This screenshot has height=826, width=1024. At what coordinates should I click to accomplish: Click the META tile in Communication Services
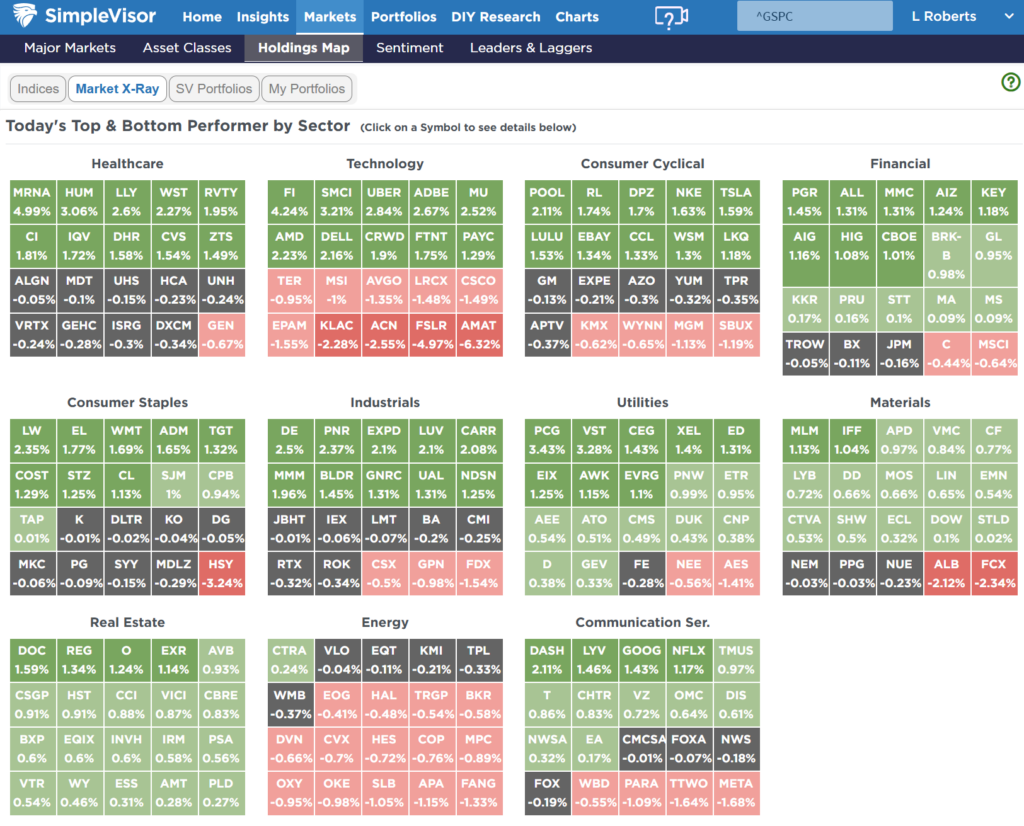(735, 793)
